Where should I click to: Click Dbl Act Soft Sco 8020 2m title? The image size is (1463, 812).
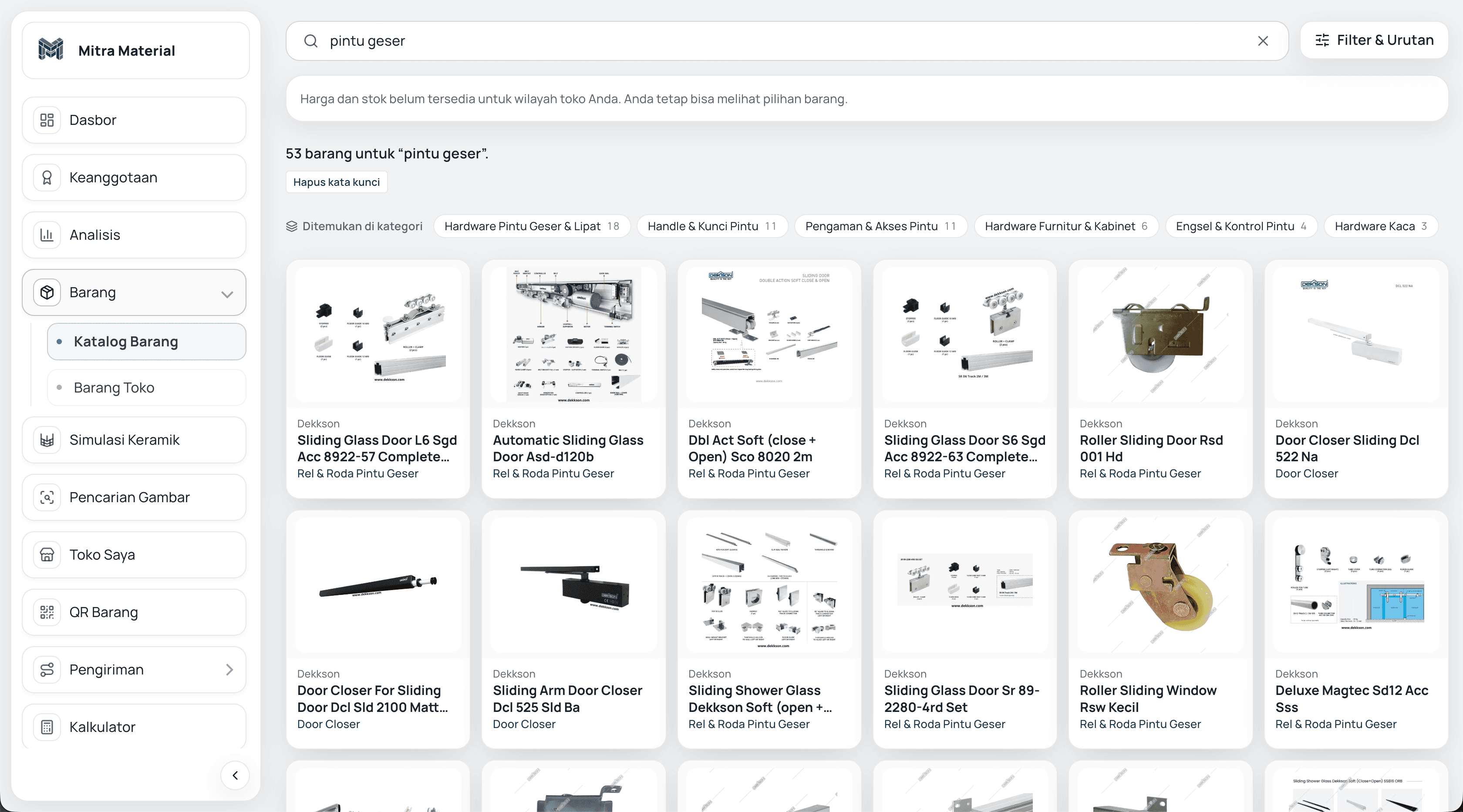[752, 448]
